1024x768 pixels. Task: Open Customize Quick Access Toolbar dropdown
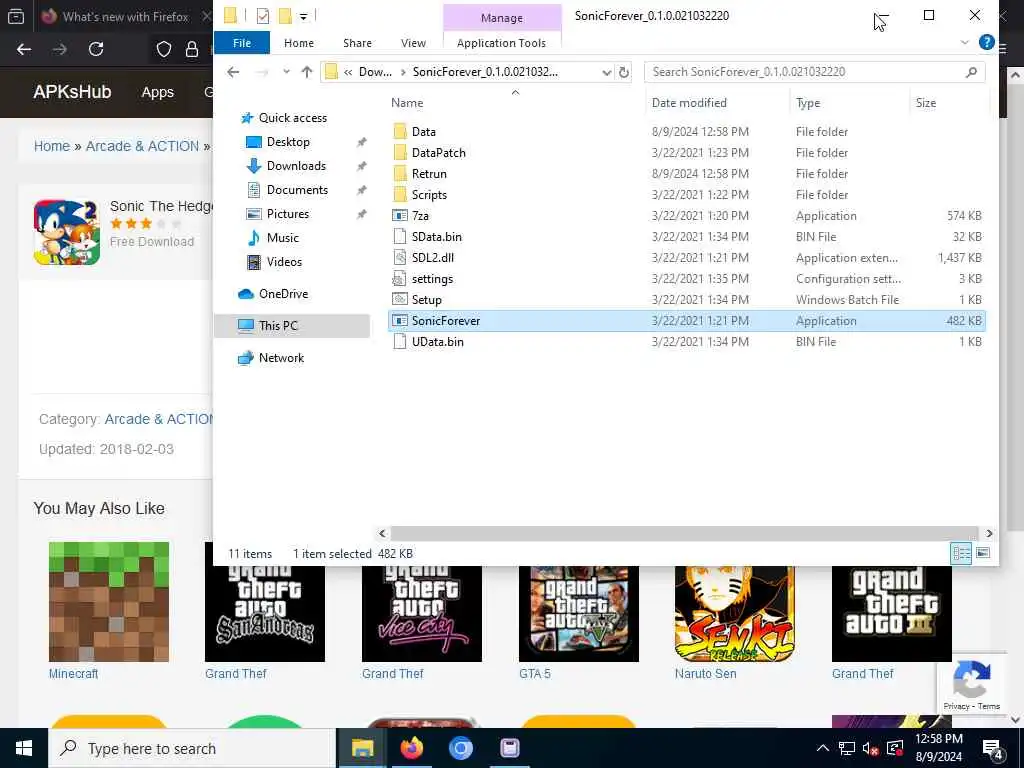(x=304, y=16)
